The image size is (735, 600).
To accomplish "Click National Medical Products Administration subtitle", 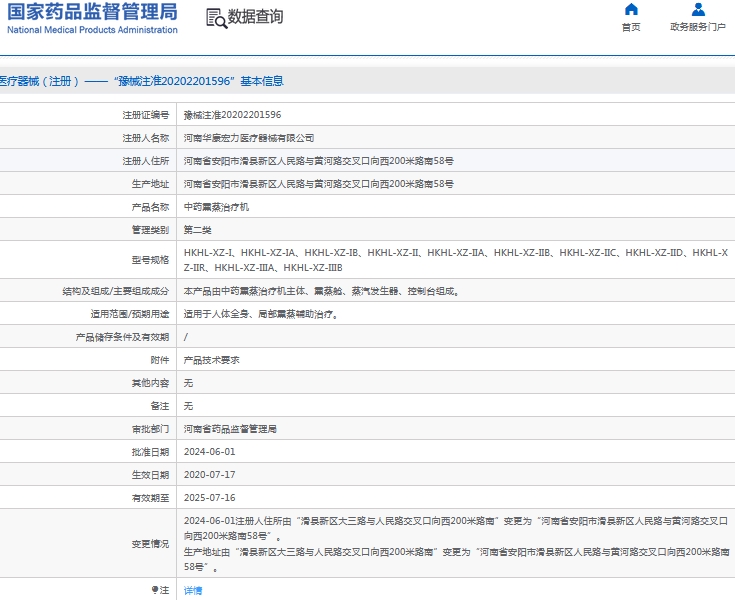I will pyautogui.click(x=92, y=30).
